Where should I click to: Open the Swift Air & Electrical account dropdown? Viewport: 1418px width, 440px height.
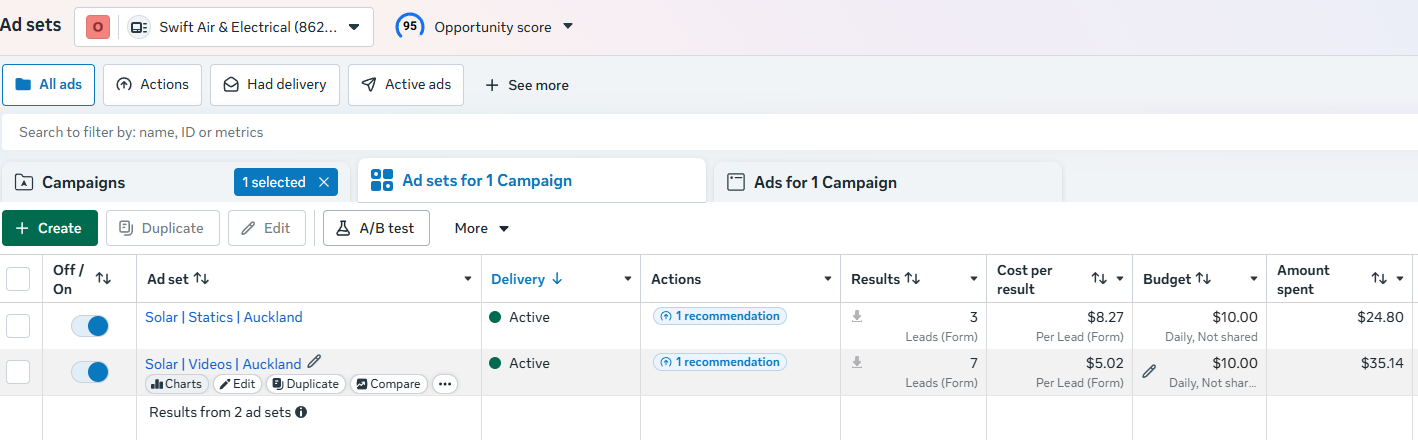click(x=224, y=27)
